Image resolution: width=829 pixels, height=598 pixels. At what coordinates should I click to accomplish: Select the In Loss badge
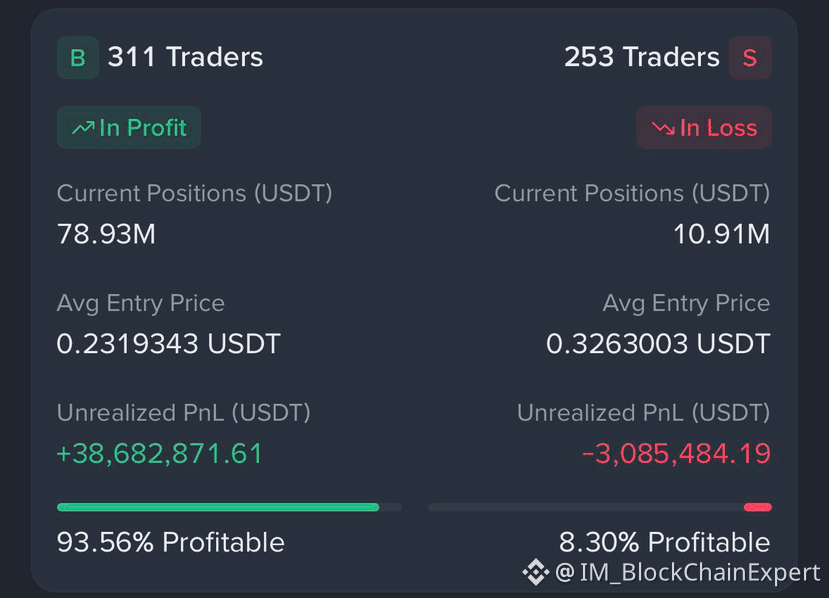click(x=704, y=127)
